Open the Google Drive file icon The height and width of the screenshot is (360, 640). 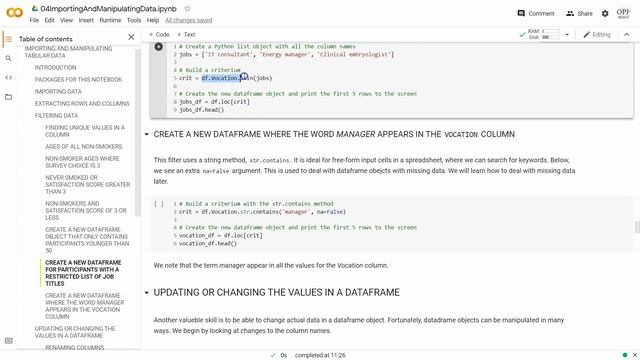pyautogui.click(x=35, y=9)
